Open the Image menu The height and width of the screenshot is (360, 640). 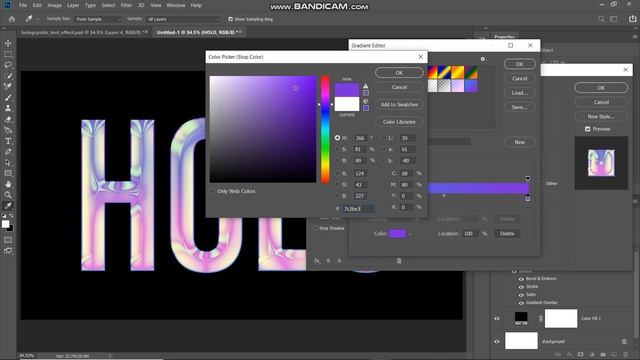(54, 5)
